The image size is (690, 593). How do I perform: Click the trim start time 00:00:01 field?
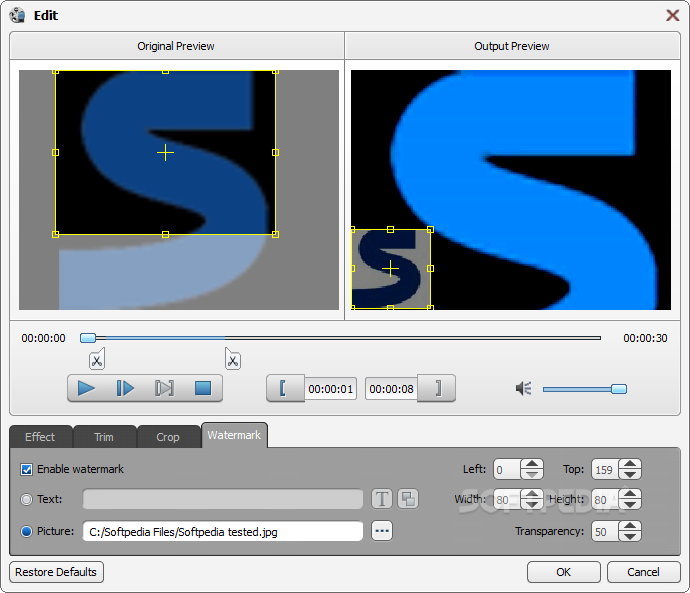[x=330, y=389]
